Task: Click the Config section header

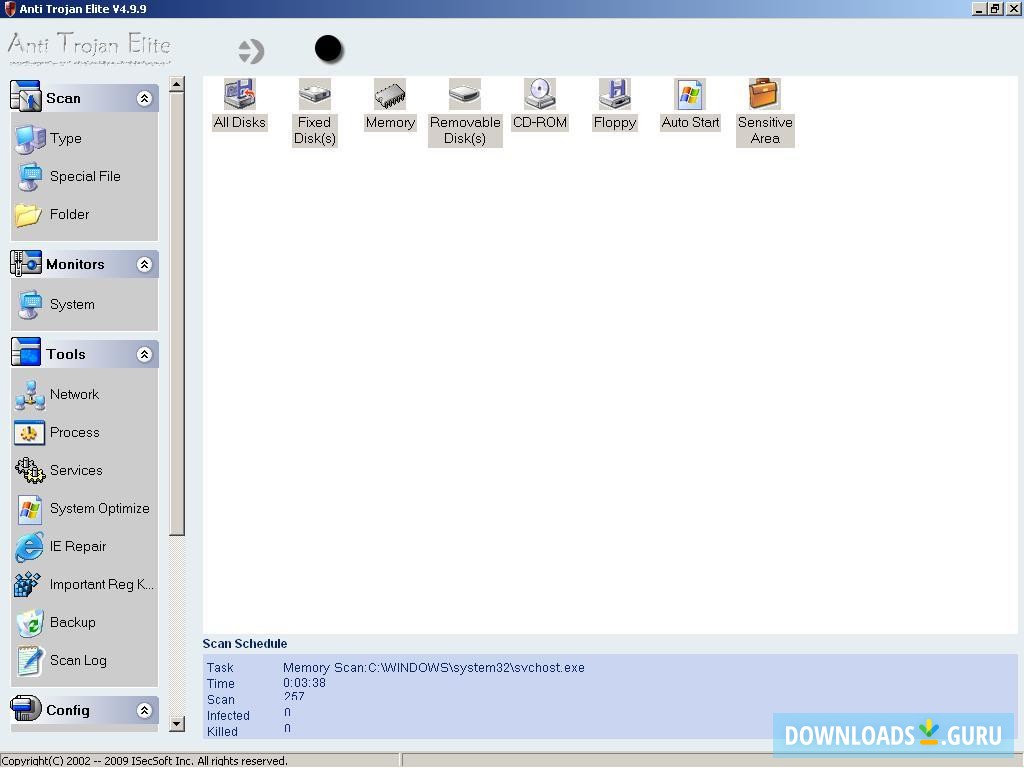Action: click(84, 710)
